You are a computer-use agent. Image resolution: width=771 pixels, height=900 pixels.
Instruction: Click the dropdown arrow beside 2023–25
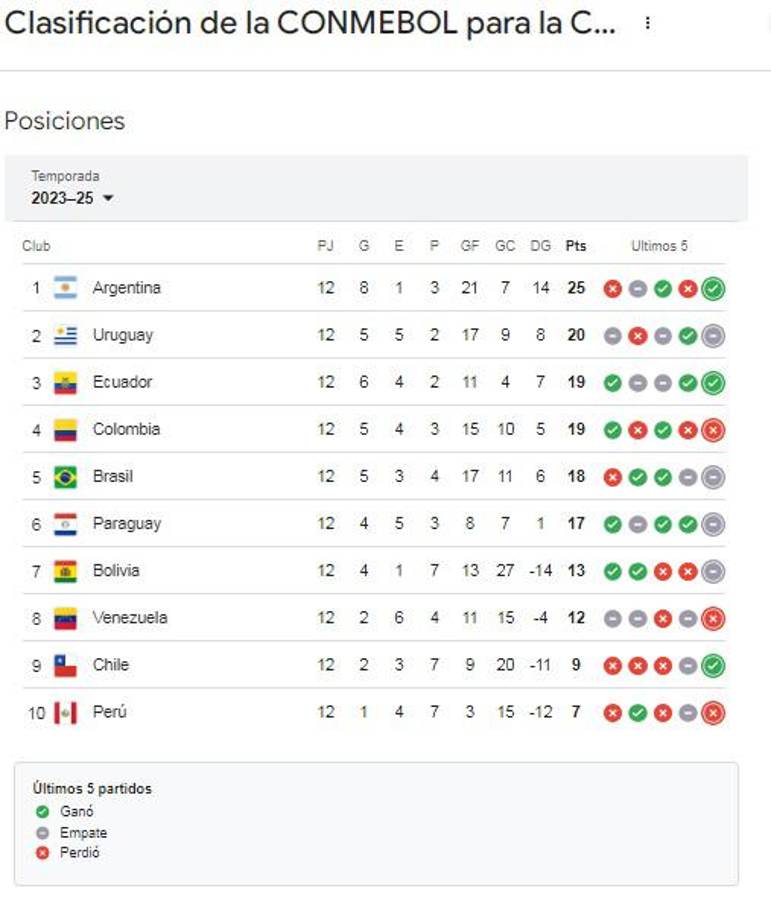[108, 198]
